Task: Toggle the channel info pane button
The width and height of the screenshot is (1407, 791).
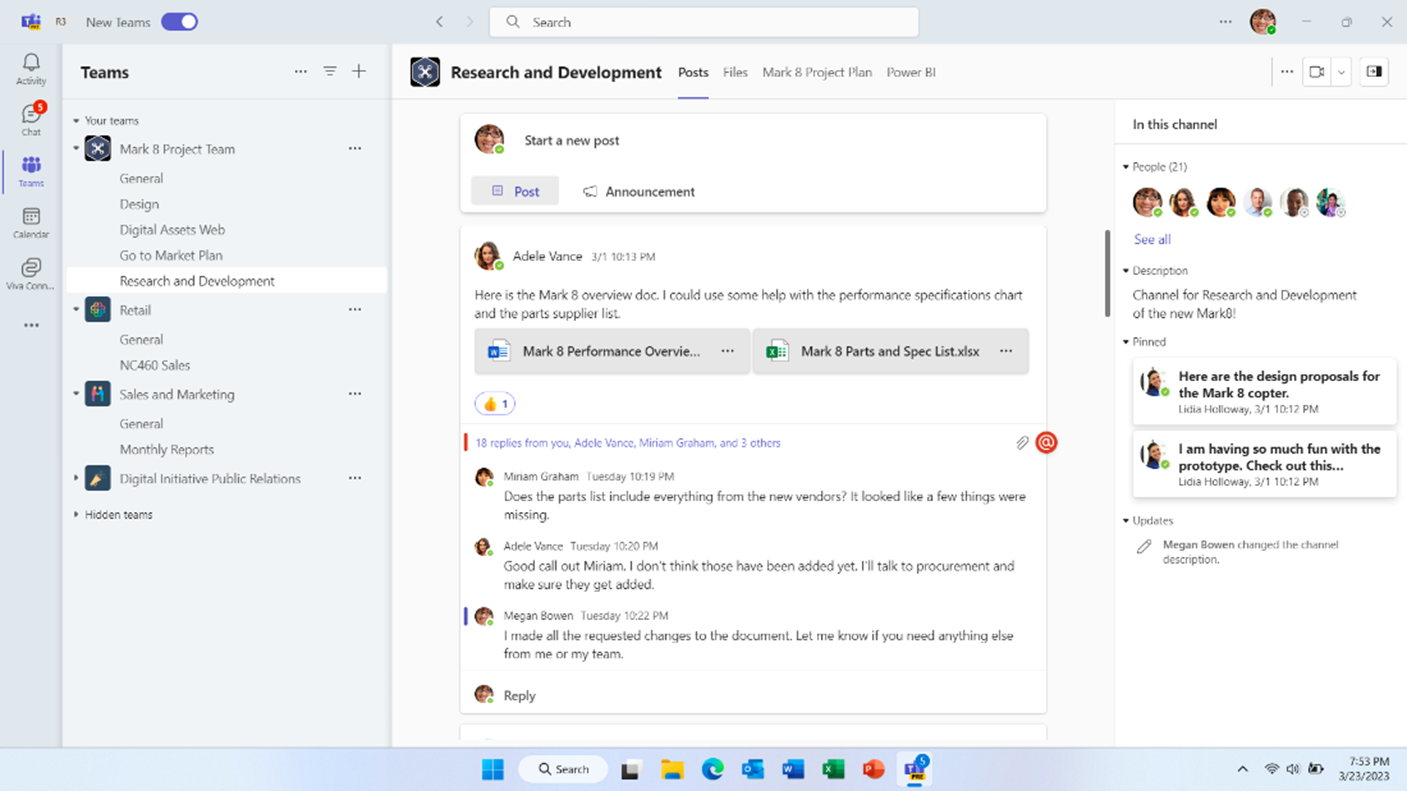Action: coord(1374,72)
